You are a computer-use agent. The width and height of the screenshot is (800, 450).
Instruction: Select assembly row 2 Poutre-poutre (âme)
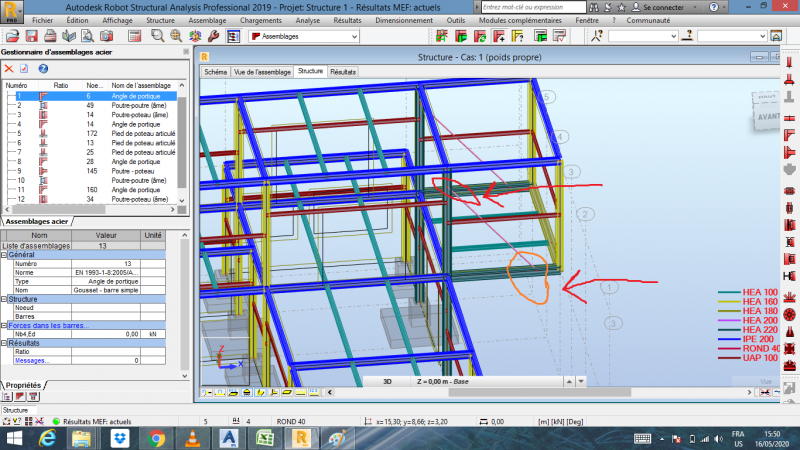click(x=90, y=106)
